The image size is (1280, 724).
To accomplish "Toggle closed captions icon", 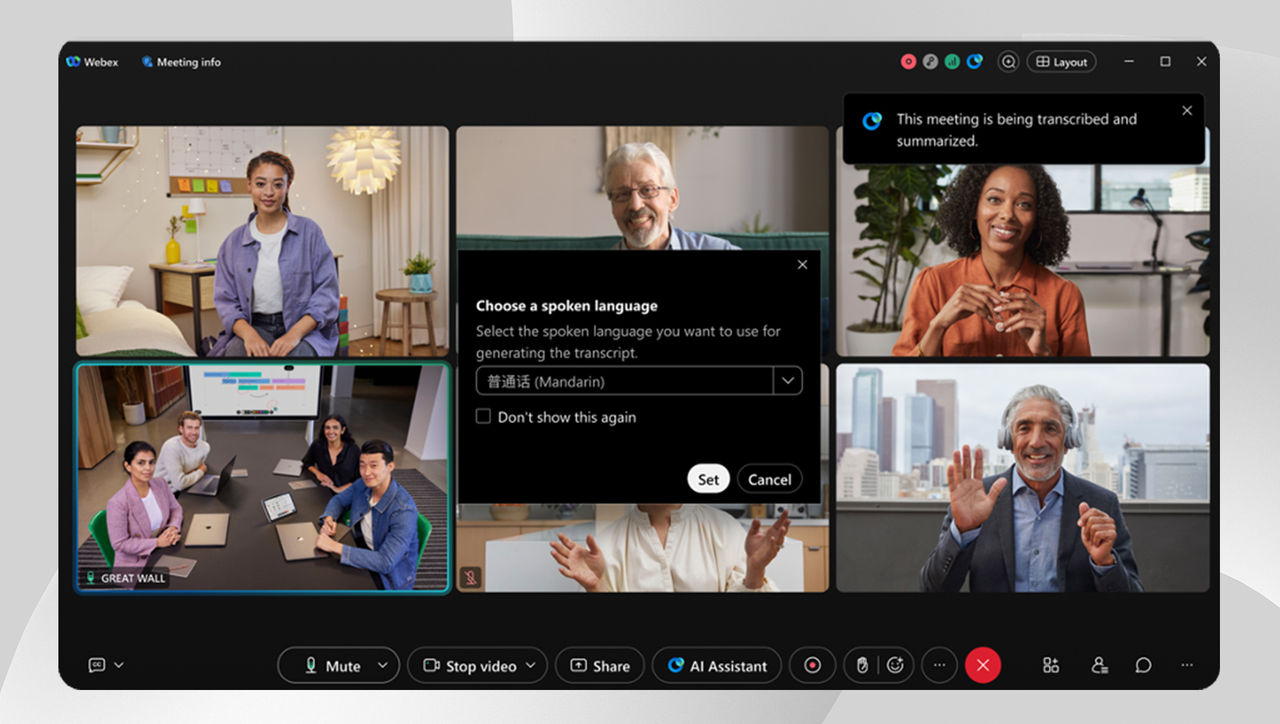I will tap(97, 665).
